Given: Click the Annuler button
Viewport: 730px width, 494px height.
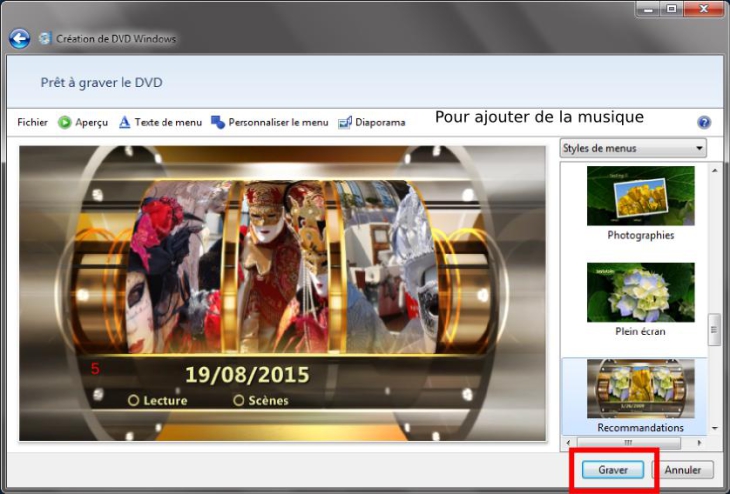Looking at the screenshot, I should [683, 470].
